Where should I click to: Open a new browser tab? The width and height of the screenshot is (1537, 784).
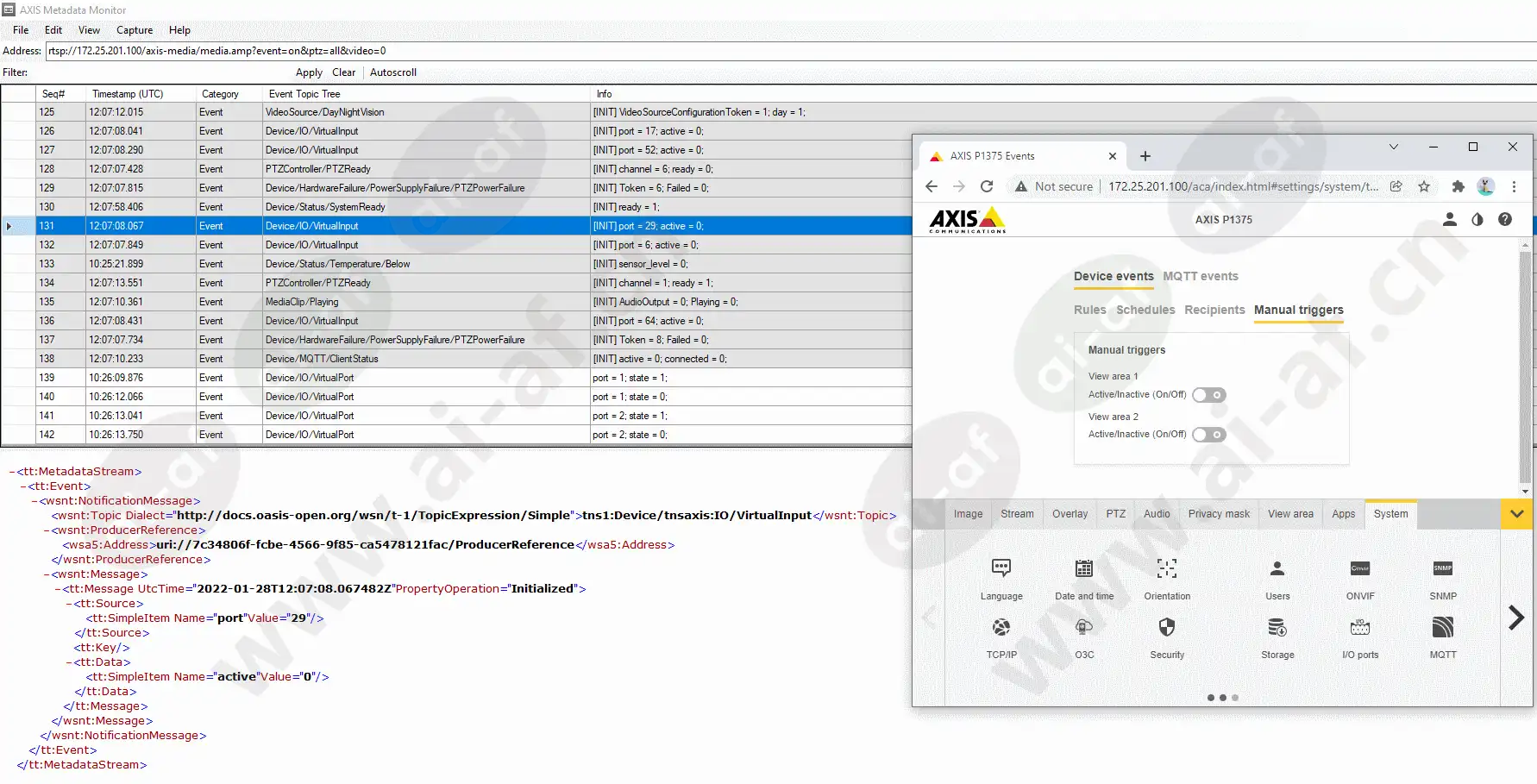point(1145,156)
